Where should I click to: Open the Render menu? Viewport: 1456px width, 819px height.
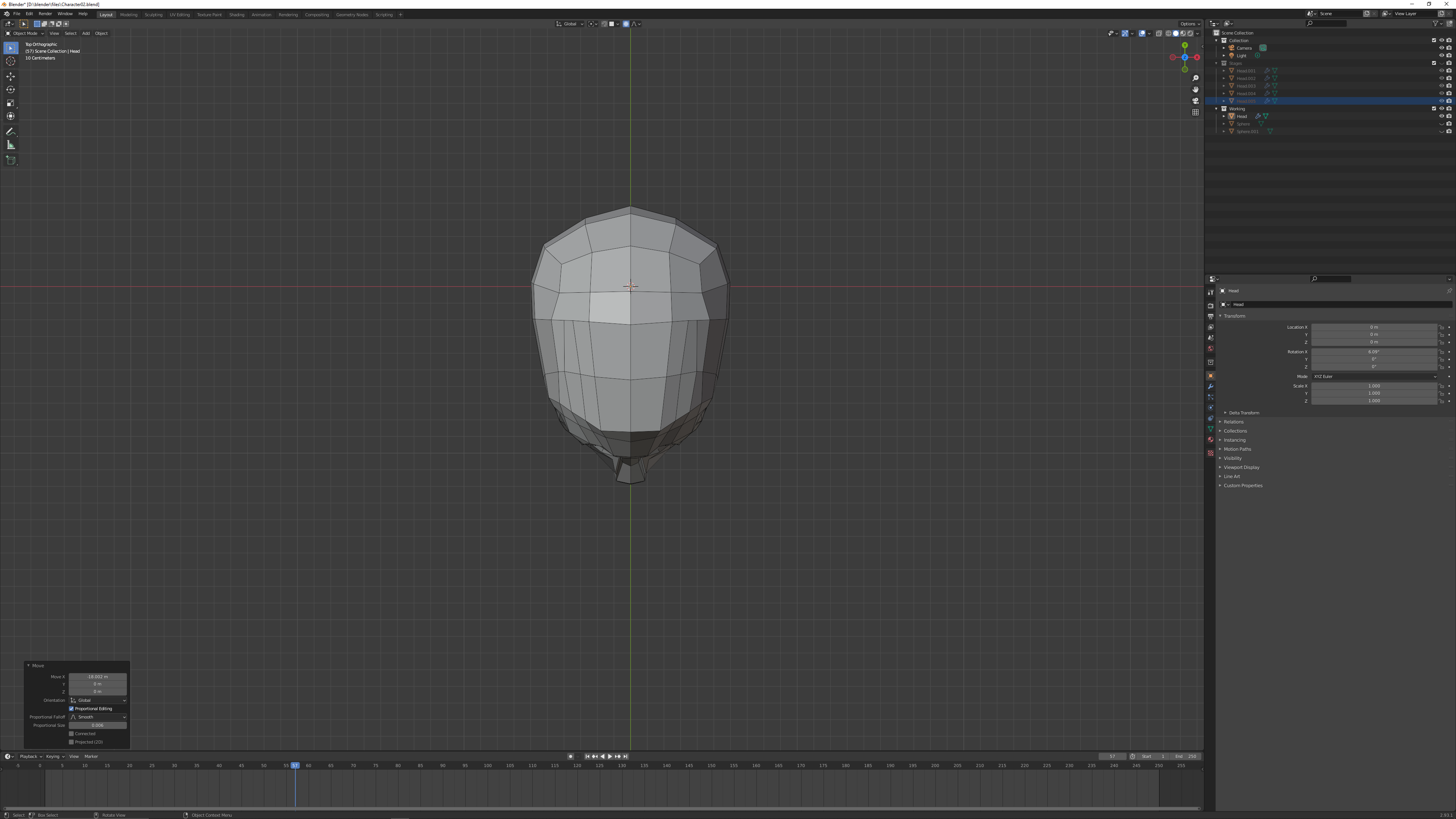tap(45, 14)
